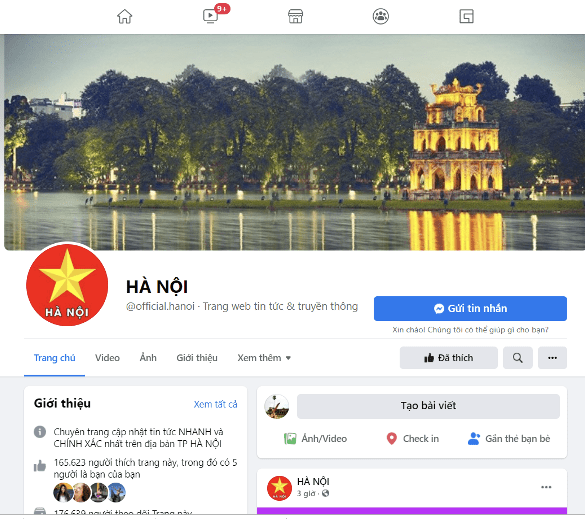Select Gắn thẻ bạn bè option

click(x=509, y=439)
